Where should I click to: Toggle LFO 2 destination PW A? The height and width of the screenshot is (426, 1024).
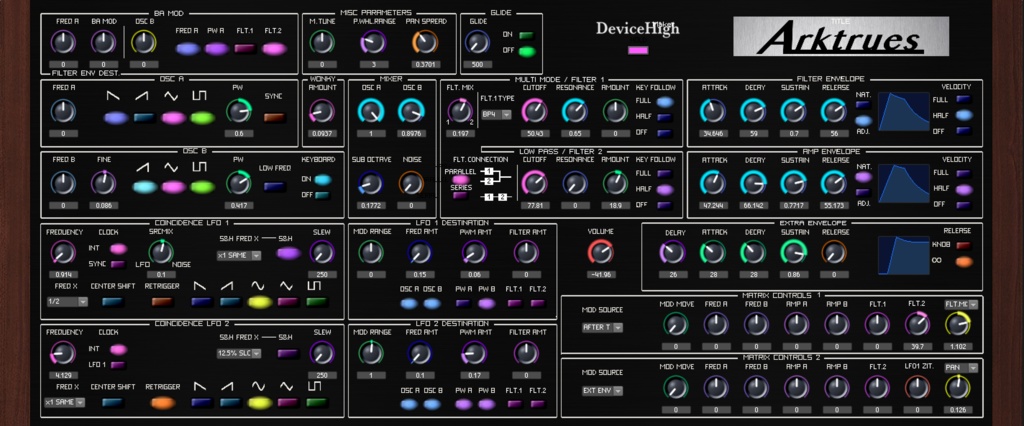463,404
